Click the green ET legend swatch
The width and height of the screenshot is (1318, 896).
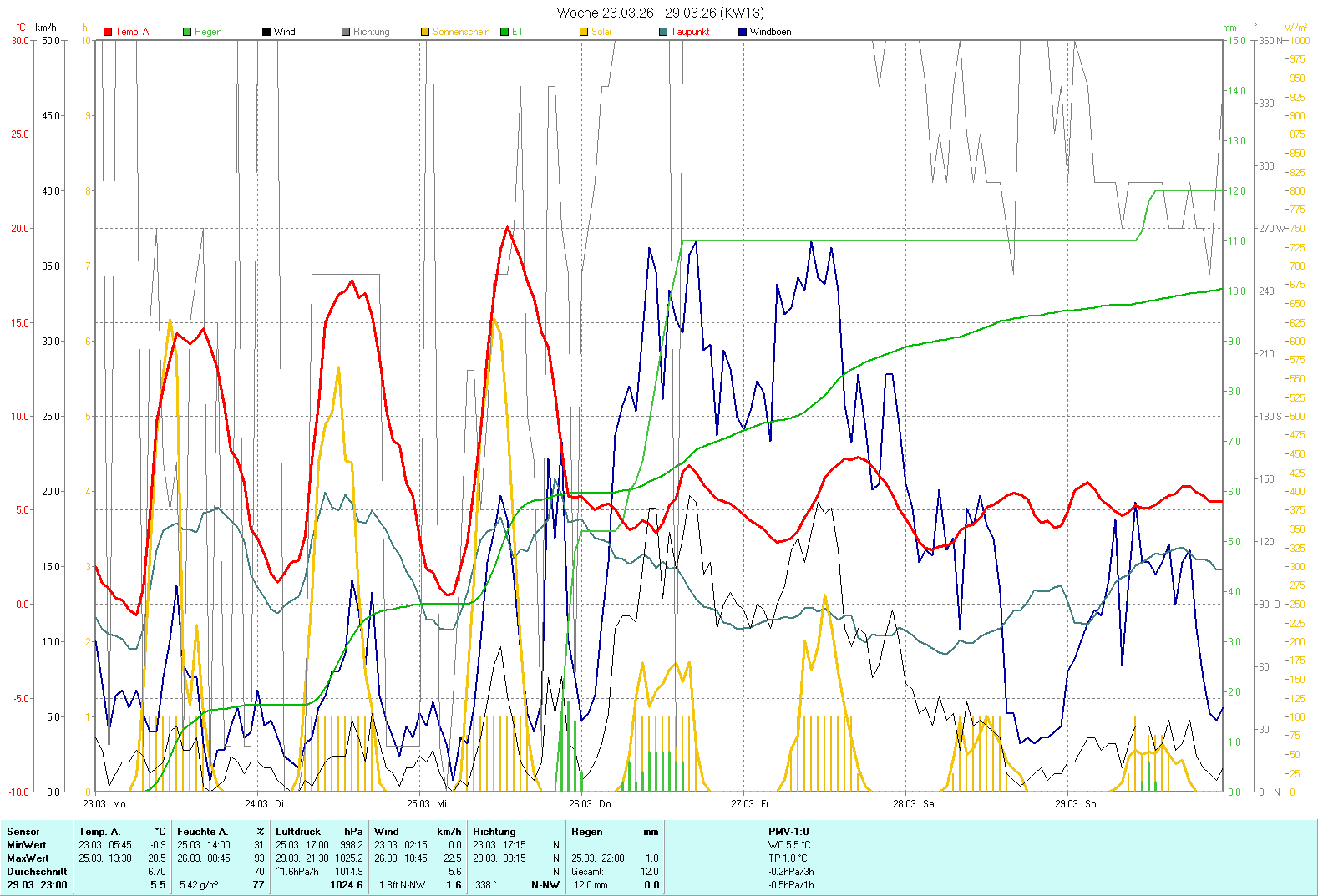(504, 32)
